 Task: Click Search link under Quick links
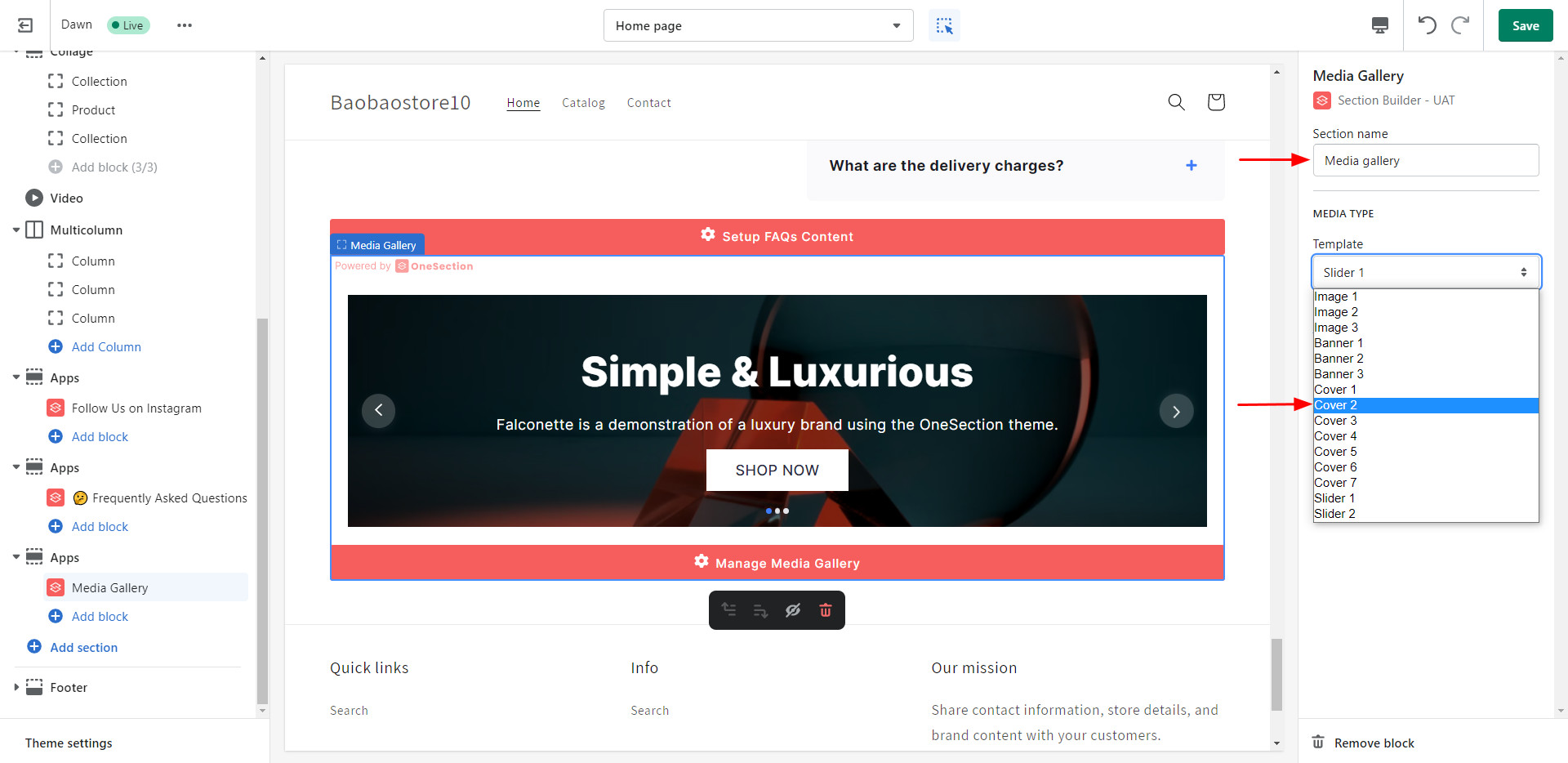349,711
